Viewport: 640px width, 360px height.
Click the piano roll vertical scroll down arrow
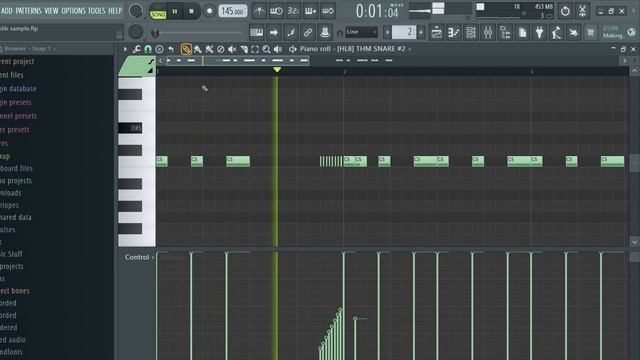(634, 242)
